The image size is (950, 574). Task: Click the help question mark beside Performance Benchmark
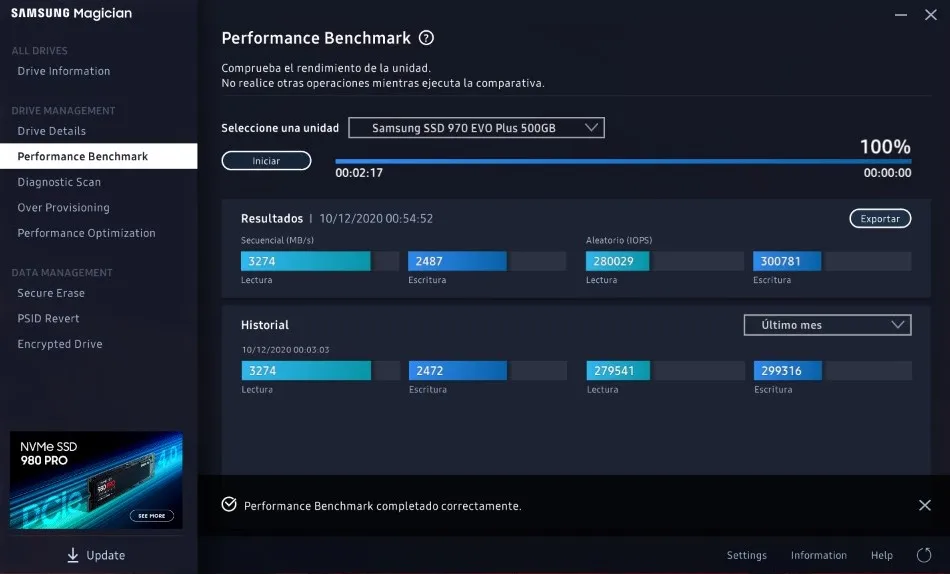tap(427, 38)
